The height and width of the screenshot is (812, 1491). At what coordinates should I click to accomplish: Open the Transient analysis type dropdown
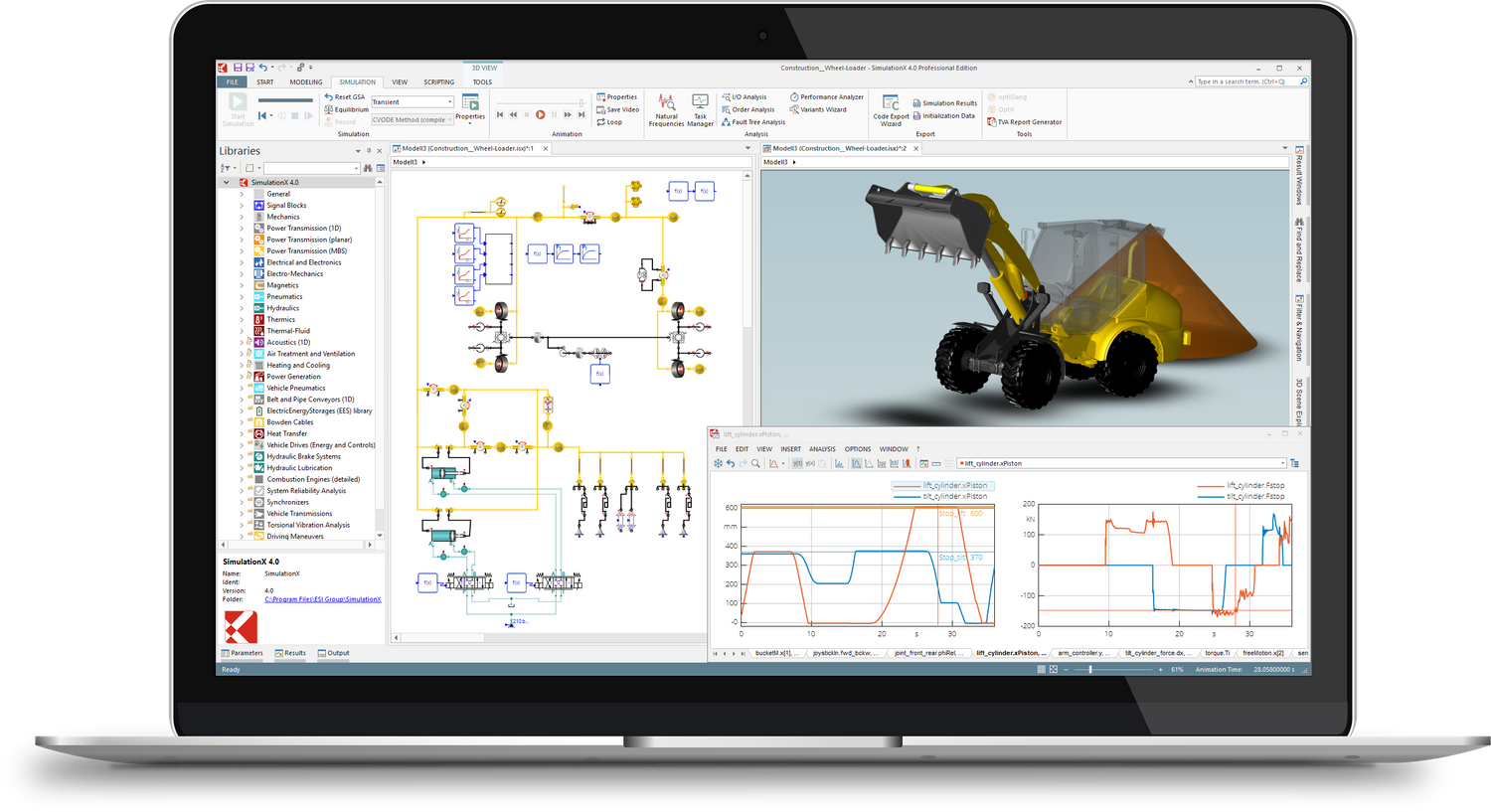tap(450, 102)
